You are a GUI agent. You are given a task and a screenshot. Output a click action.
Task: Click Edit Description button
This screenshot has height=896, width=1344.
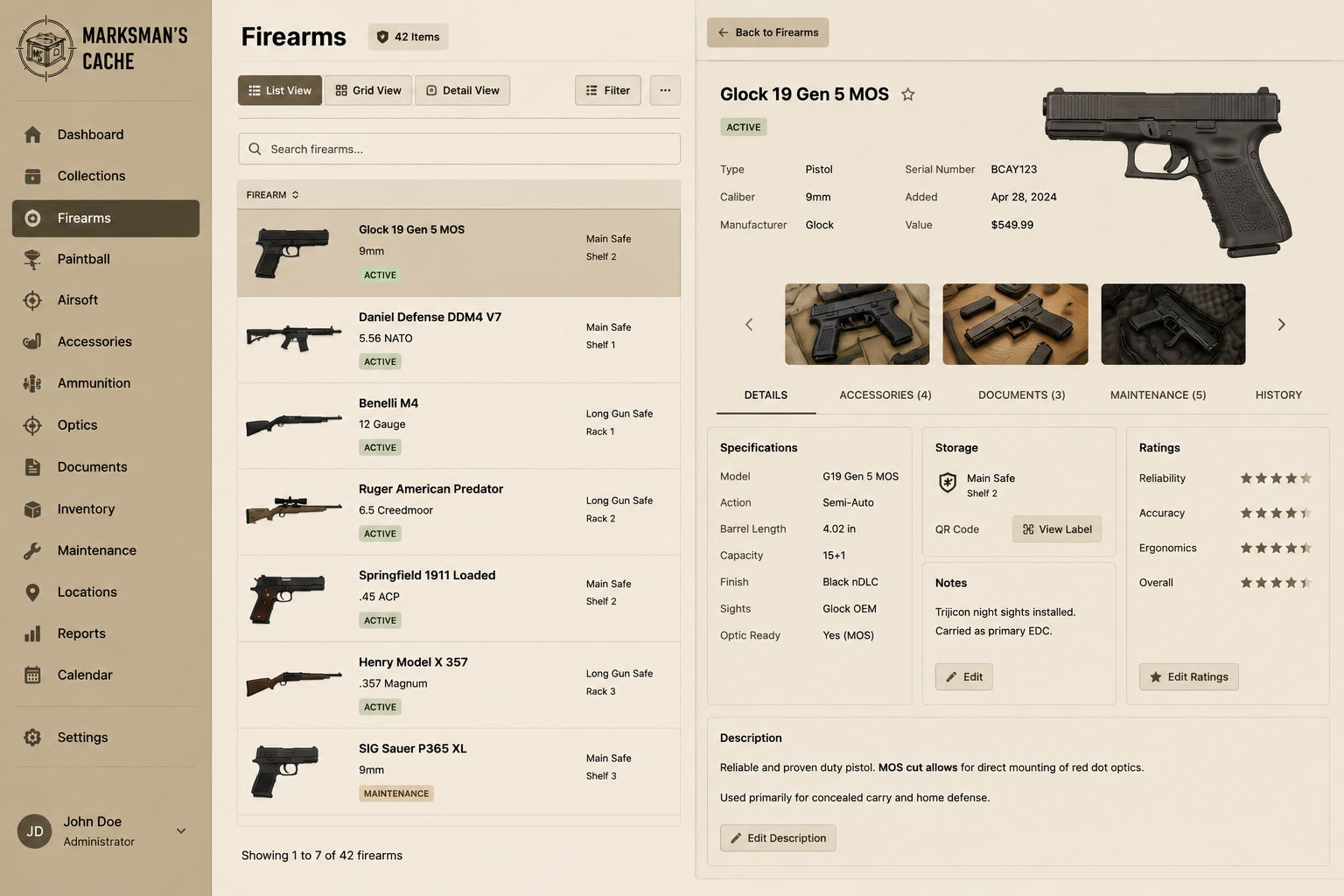tap(778, 838)
